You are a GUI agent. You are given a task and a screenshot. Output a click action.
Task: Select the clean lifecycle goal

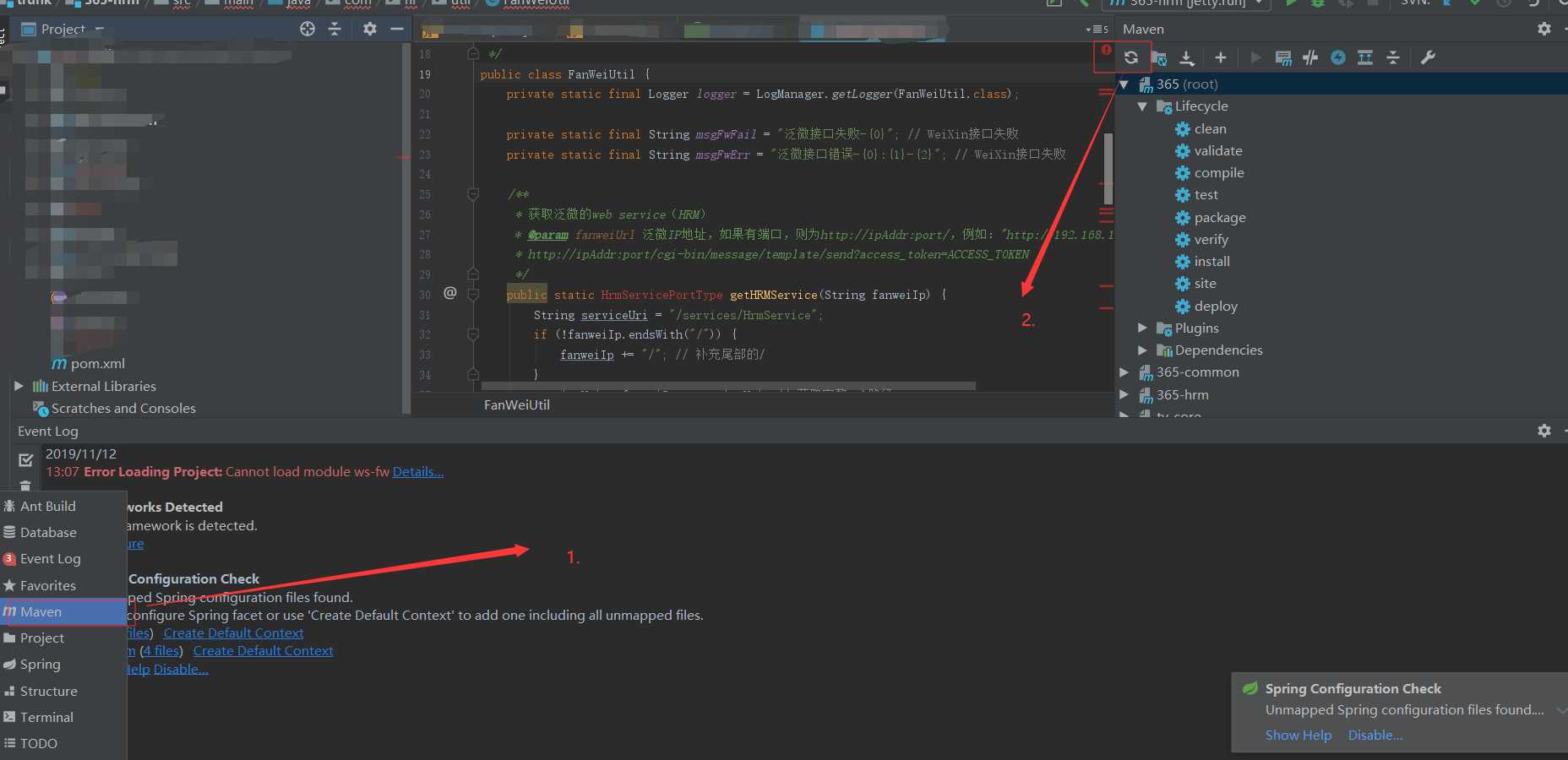coord(1210,128)
